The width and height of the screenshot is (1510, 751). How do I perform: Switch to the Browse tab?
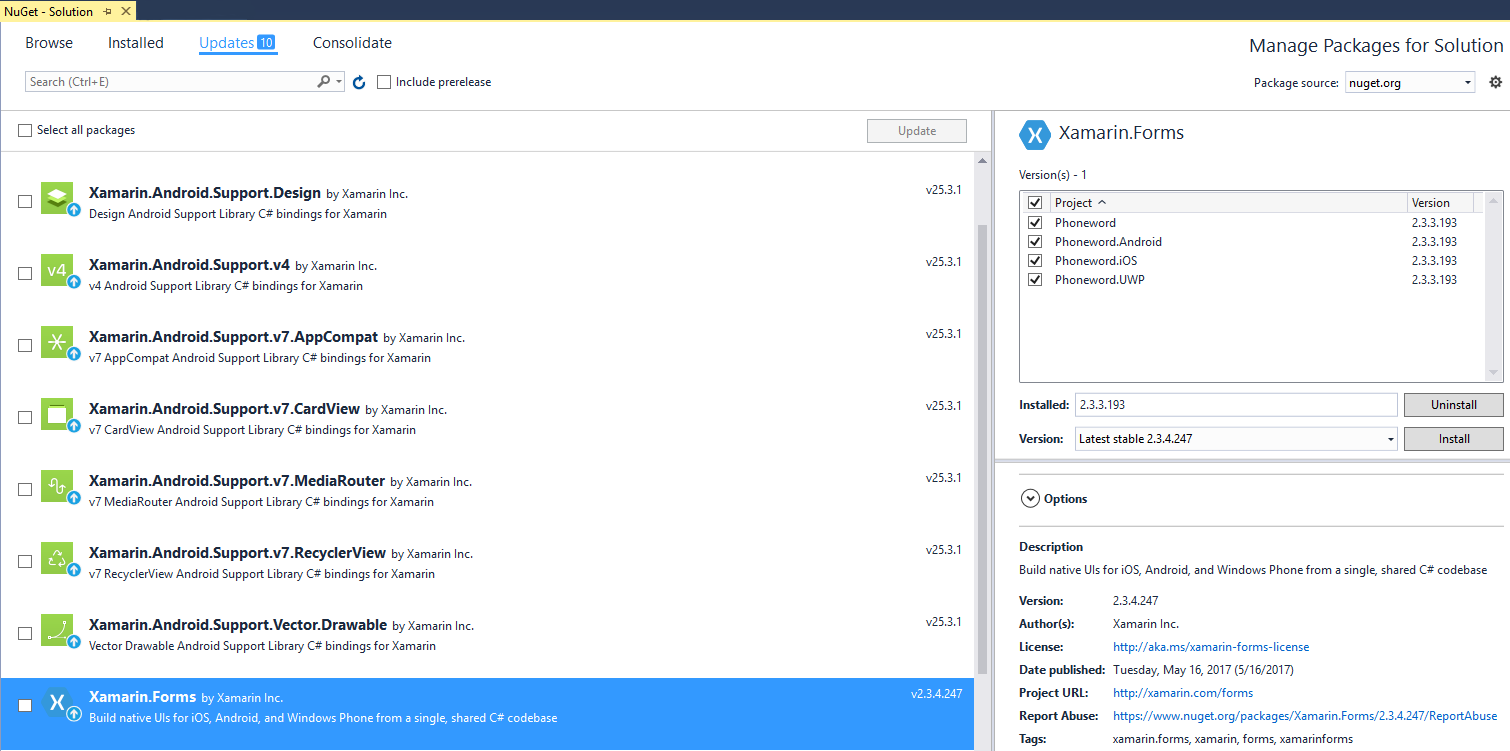pos(49,43)
